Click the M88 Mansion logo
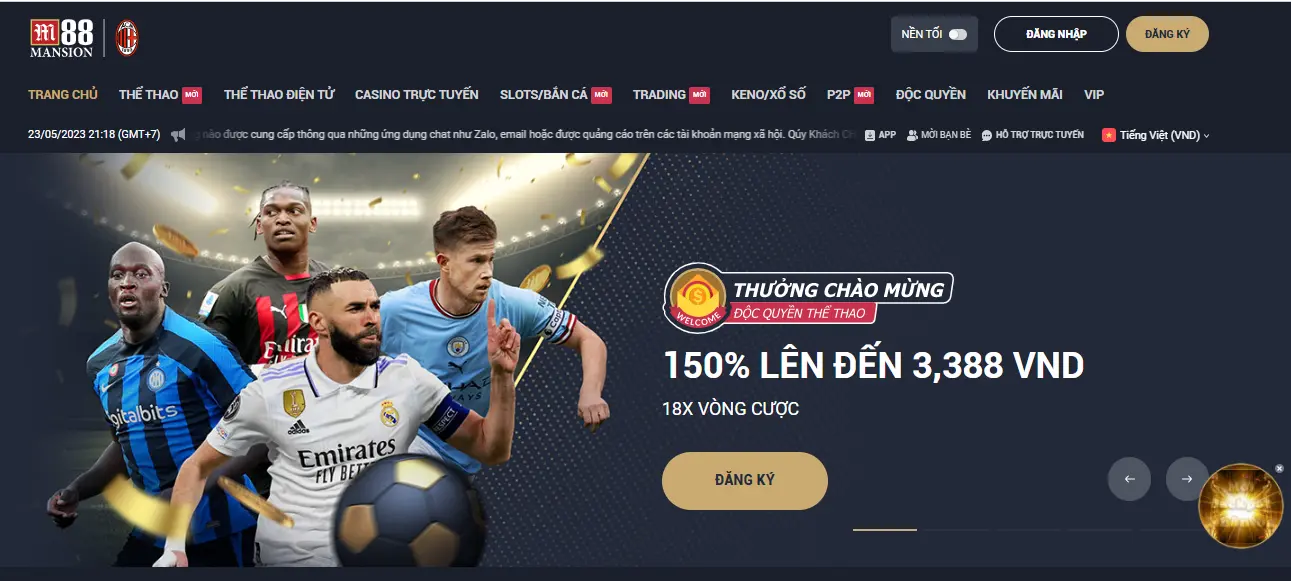1291x581 pixels. click(x=61, y=38)
